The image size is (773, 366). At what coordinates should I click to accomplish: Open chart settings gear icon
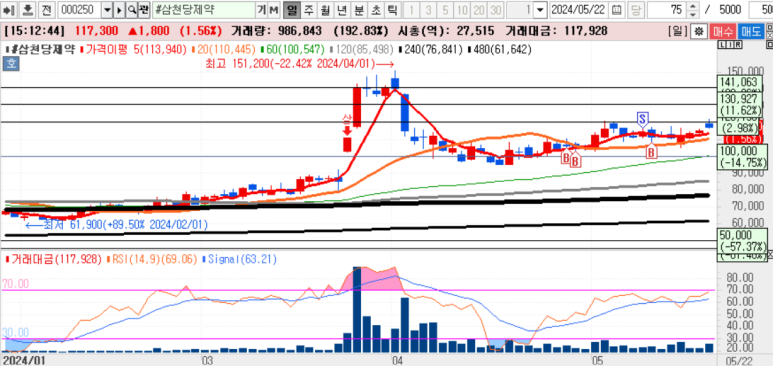698,31
